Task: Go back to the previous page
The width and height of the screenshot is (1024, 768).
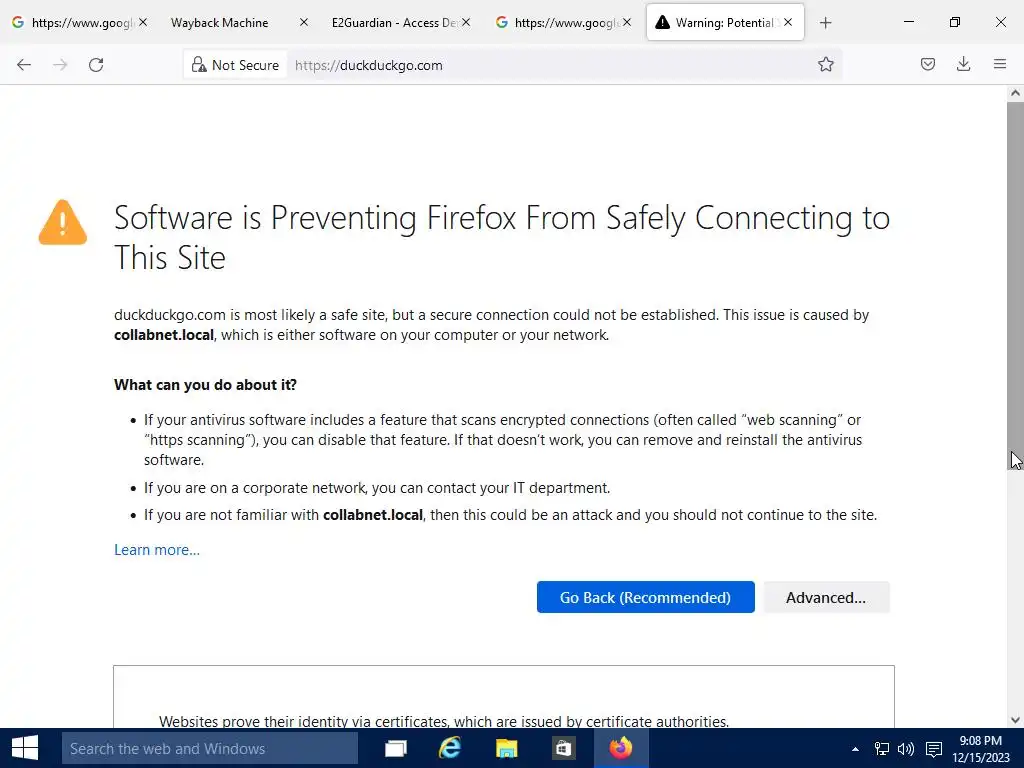Action: (x=24, y=65)
